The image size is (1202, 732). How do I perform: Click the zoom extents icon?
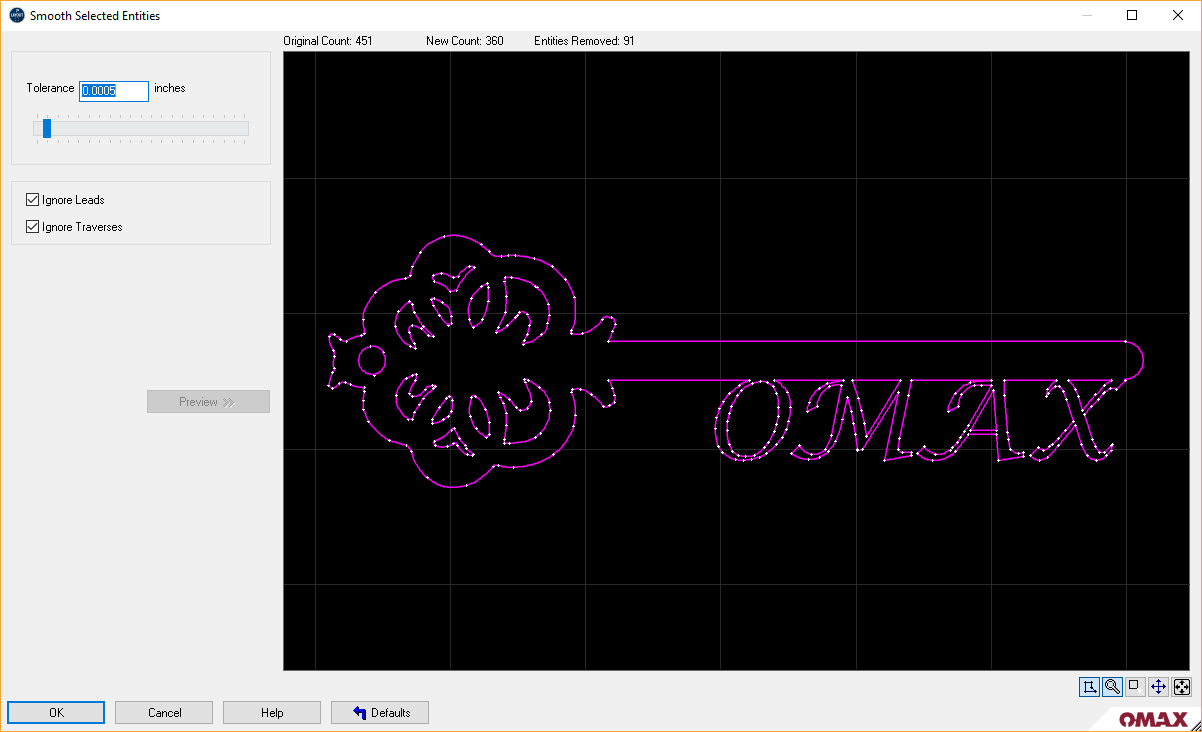coord(1181,687)
